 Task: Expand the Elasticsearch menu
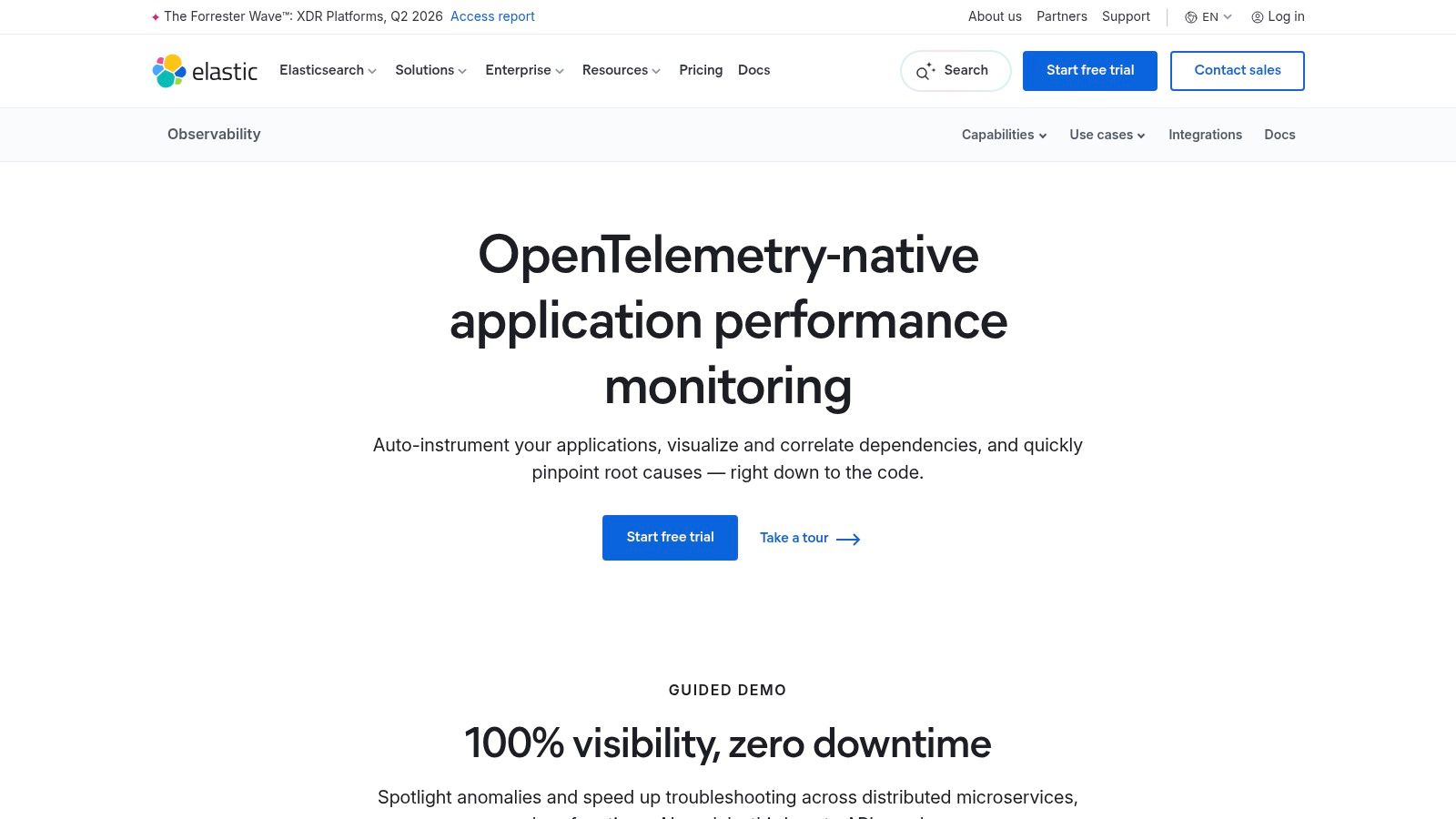328,70
